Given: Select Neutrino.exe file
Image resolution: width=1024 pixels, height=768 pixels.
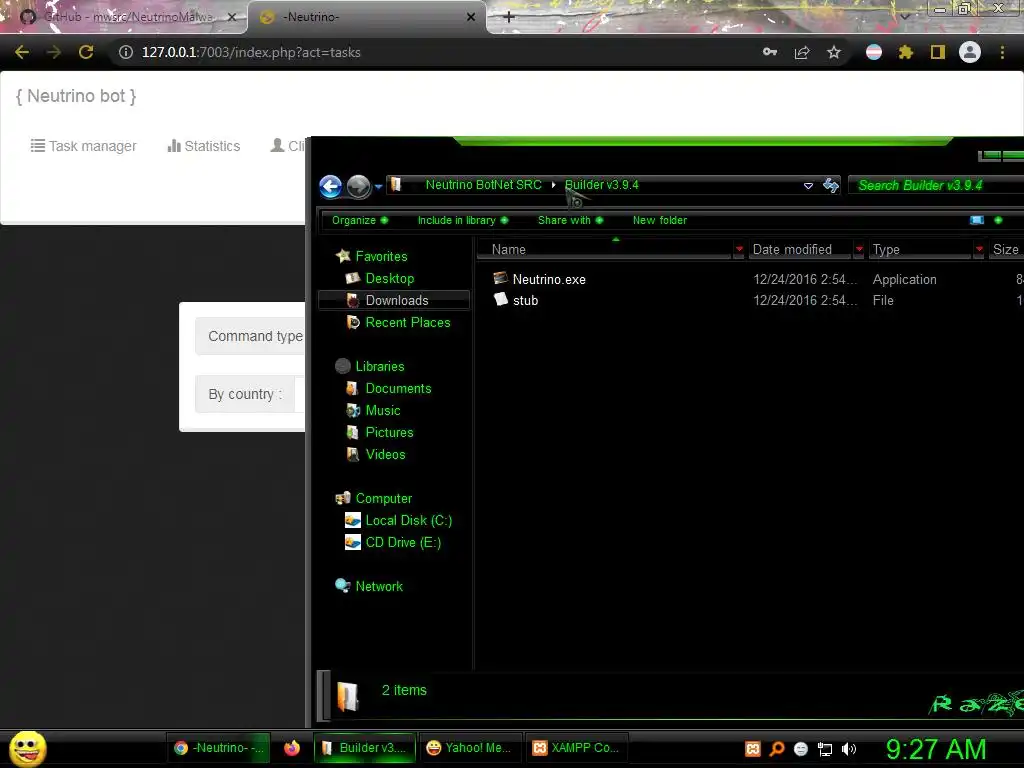Looking at the screenshot, I should click(549, 280).
